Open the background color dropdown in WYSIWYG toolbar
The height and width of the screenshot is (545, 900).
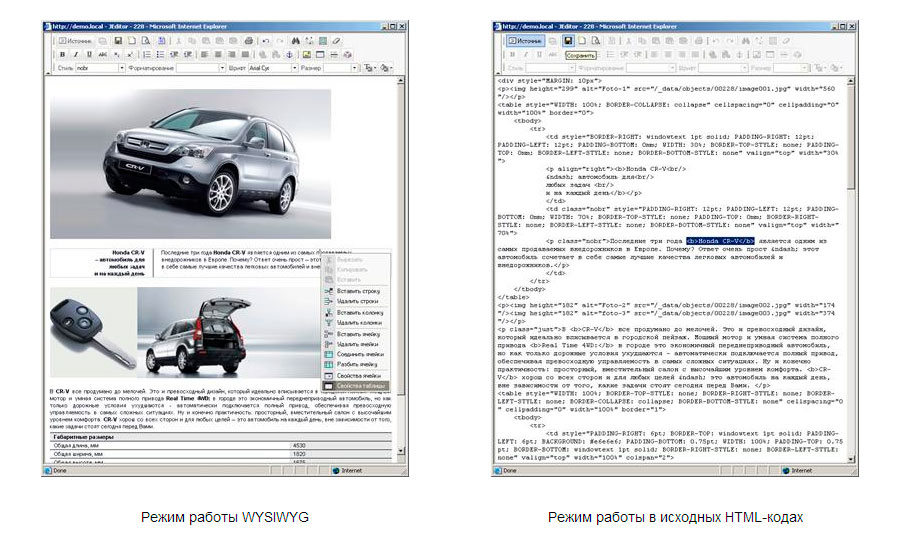387,68
